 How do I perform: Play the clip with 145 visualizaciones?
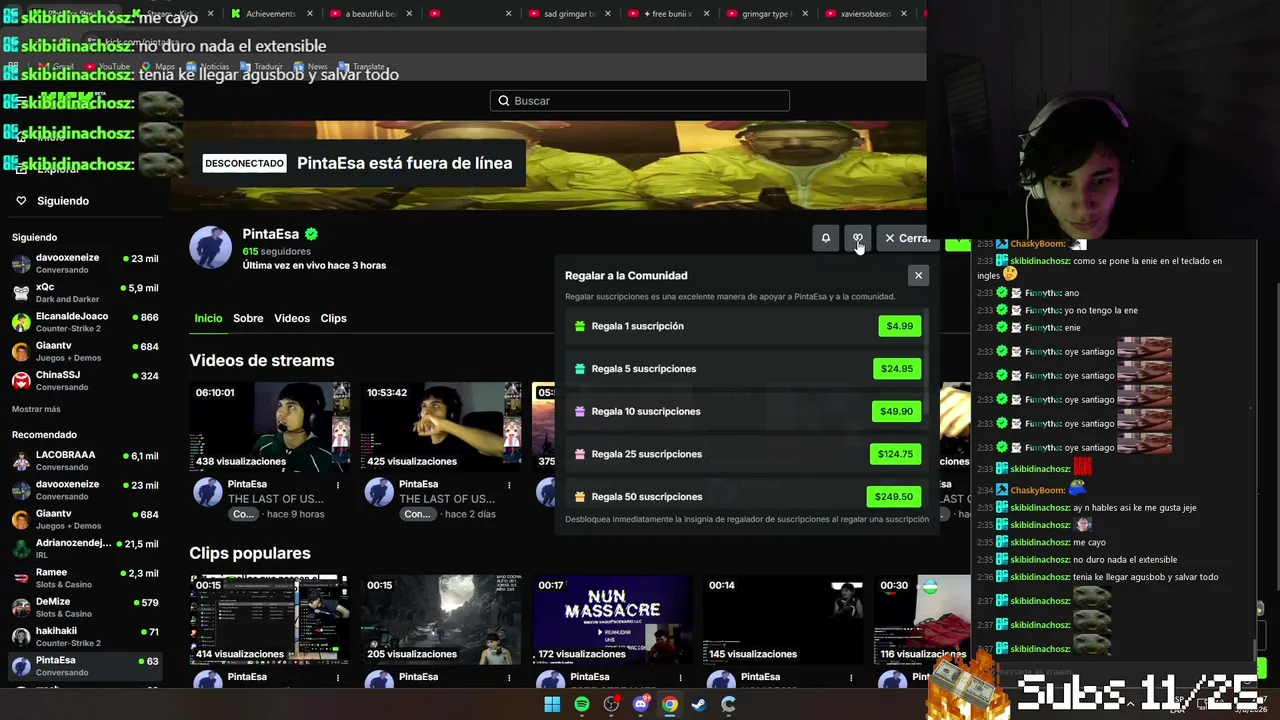click(783, 620)
